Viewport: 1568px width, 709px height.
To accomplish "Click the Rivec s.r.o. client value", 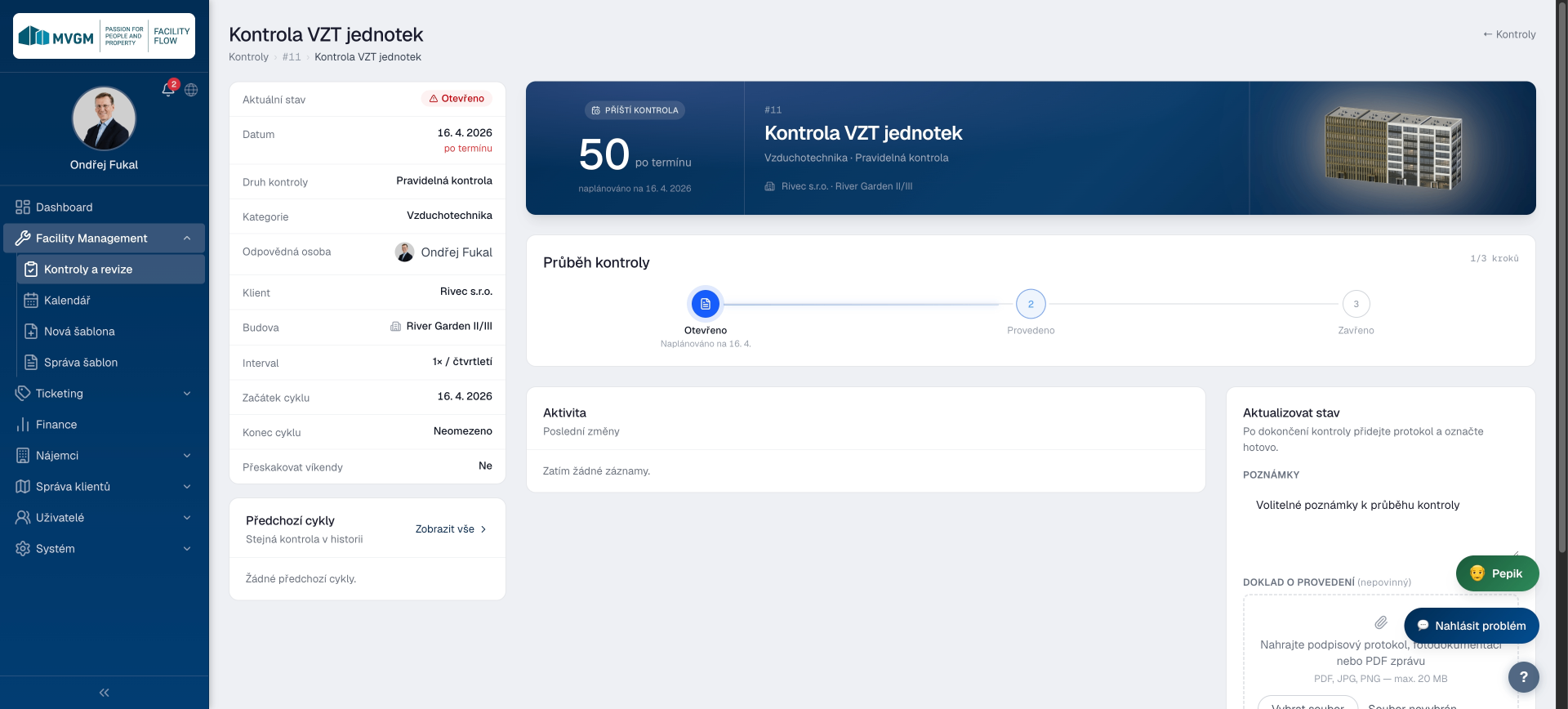I will tap(466, 292).
